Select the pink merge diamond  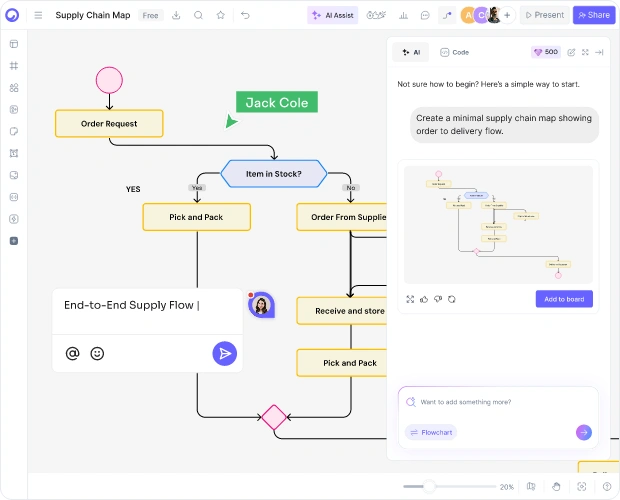point(274,417)
